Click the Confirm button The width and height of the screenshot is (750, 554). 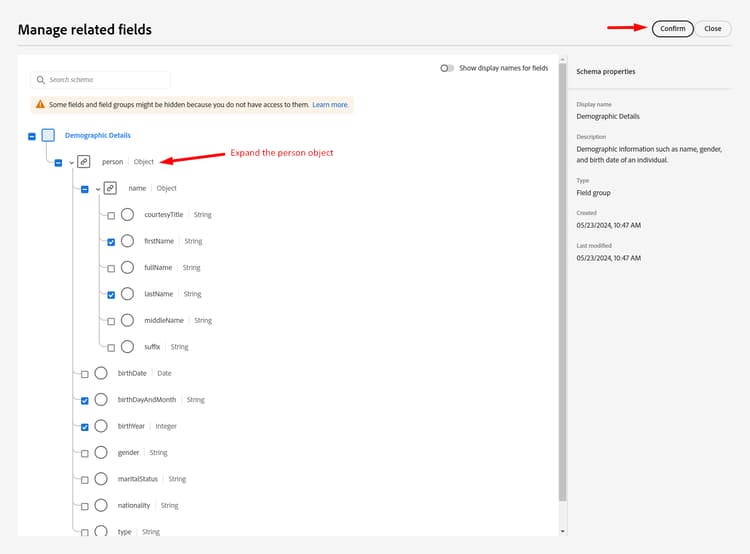tap(673, 29)
